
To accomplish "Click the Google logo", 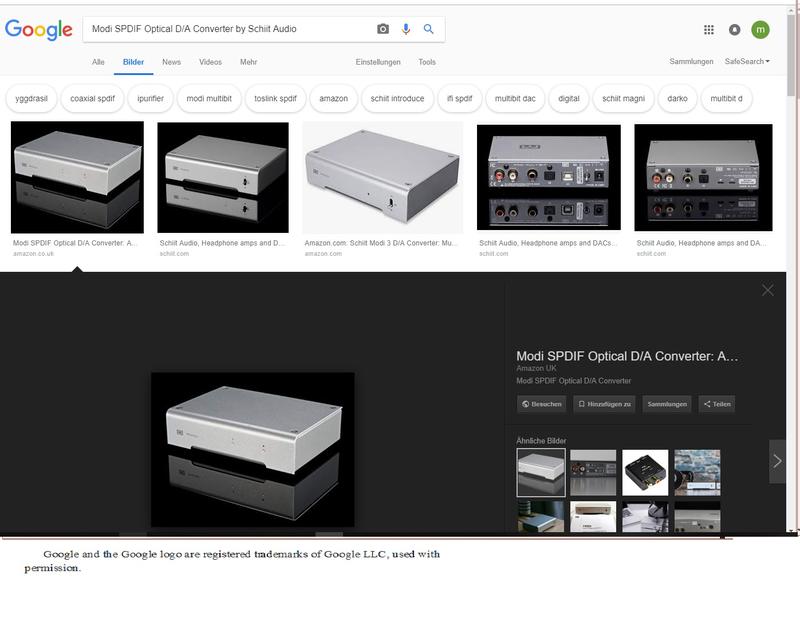I will 40,29.
